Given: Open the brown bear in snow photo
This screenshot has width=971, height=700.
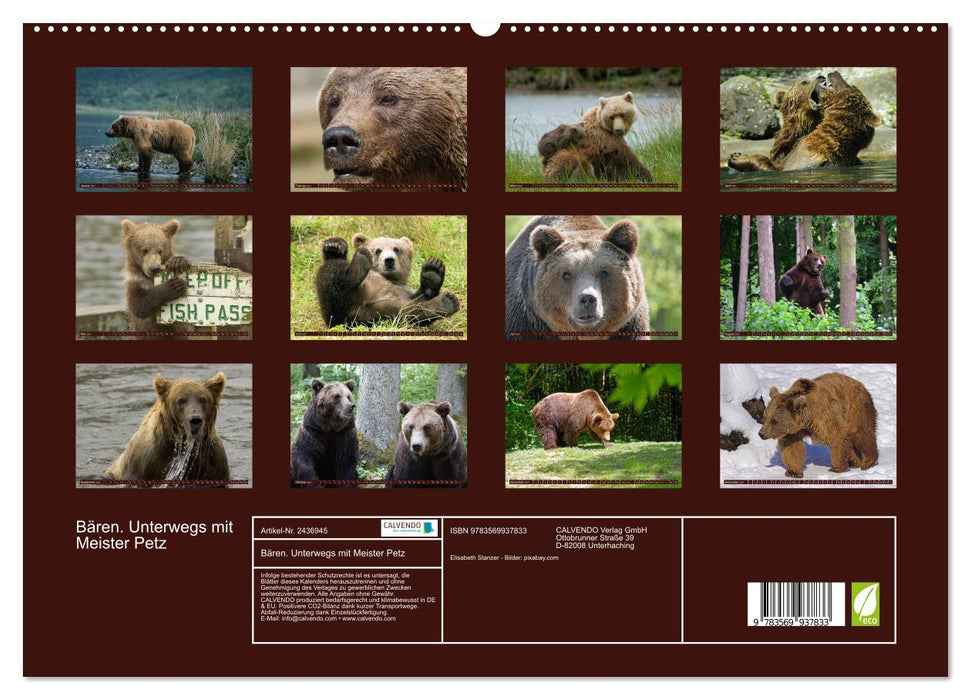Looking at the screenshot, I should 808,426.
